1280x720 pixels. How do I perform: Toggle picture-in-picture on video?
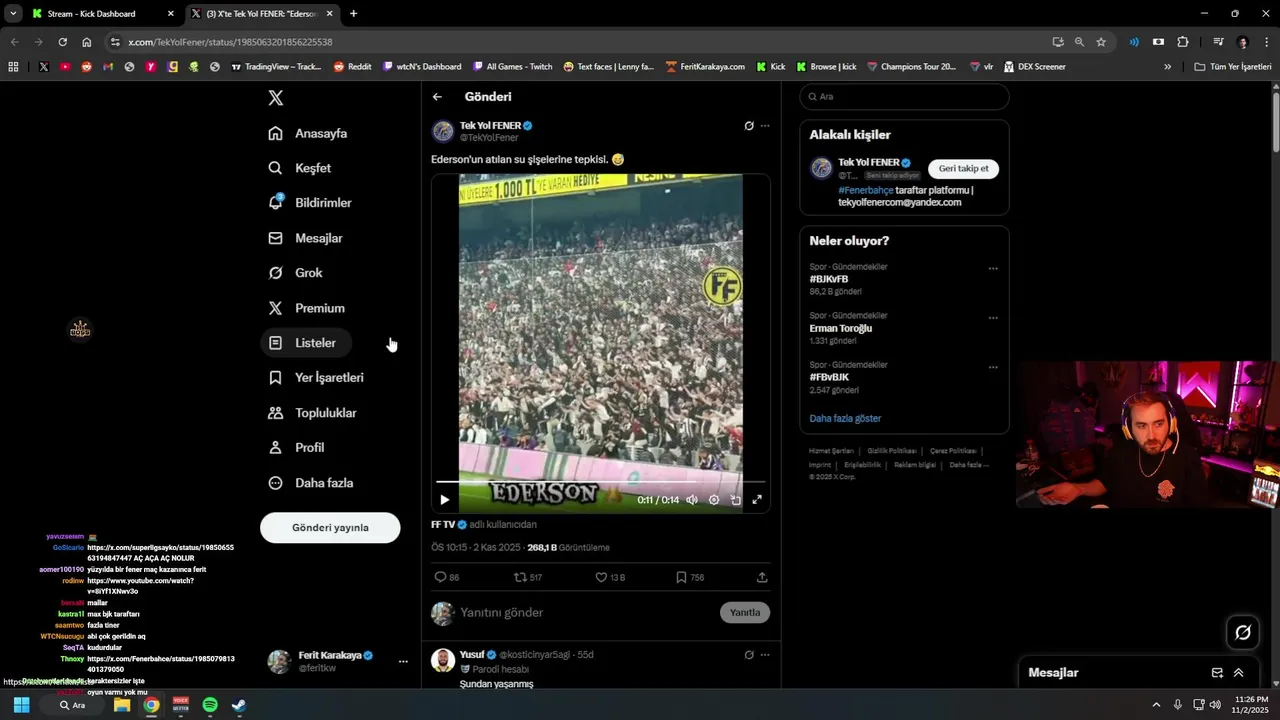(x=736, y=499)
